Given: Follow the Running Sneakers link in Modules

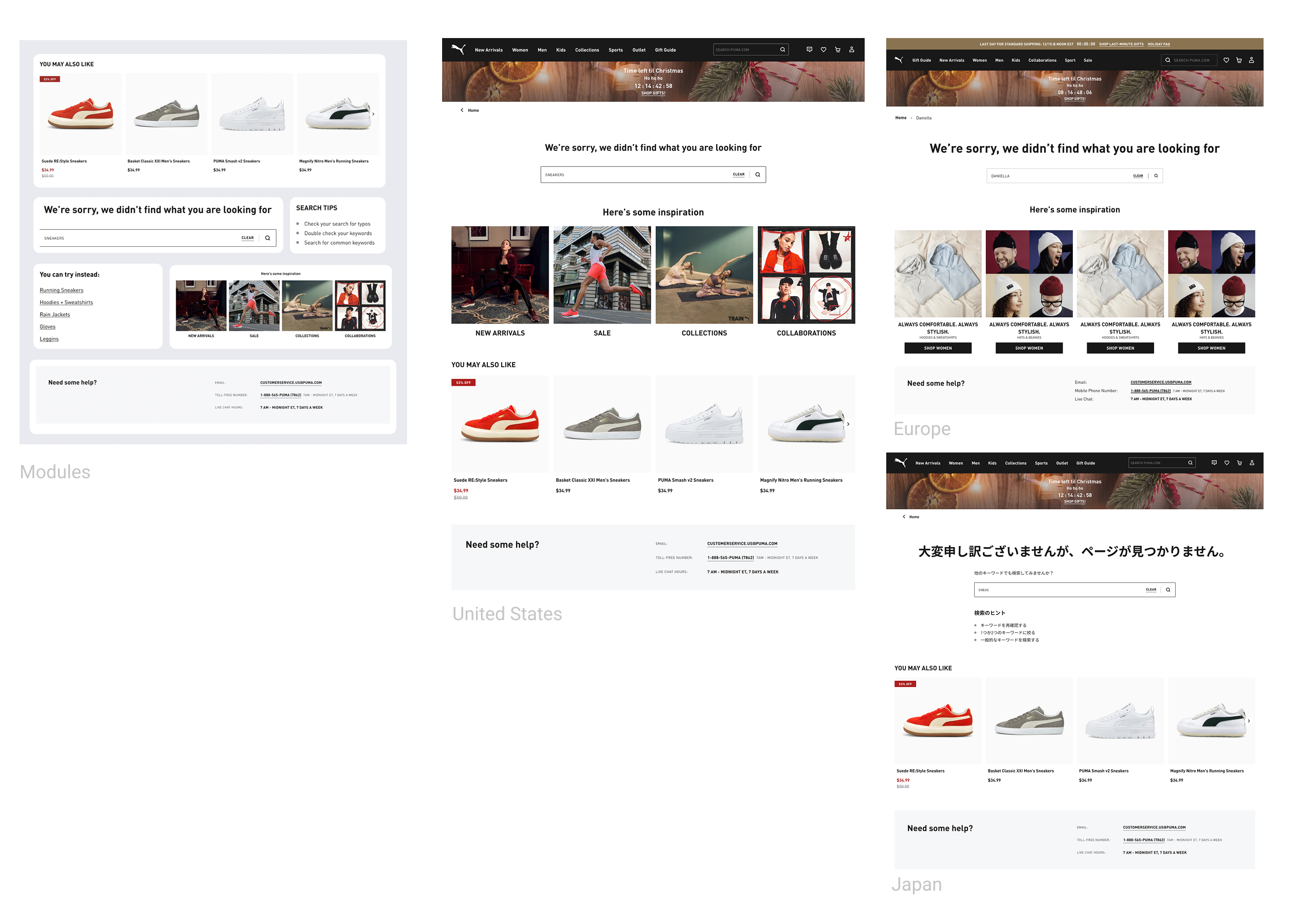Looking at the screenshot, I should 61,291.
